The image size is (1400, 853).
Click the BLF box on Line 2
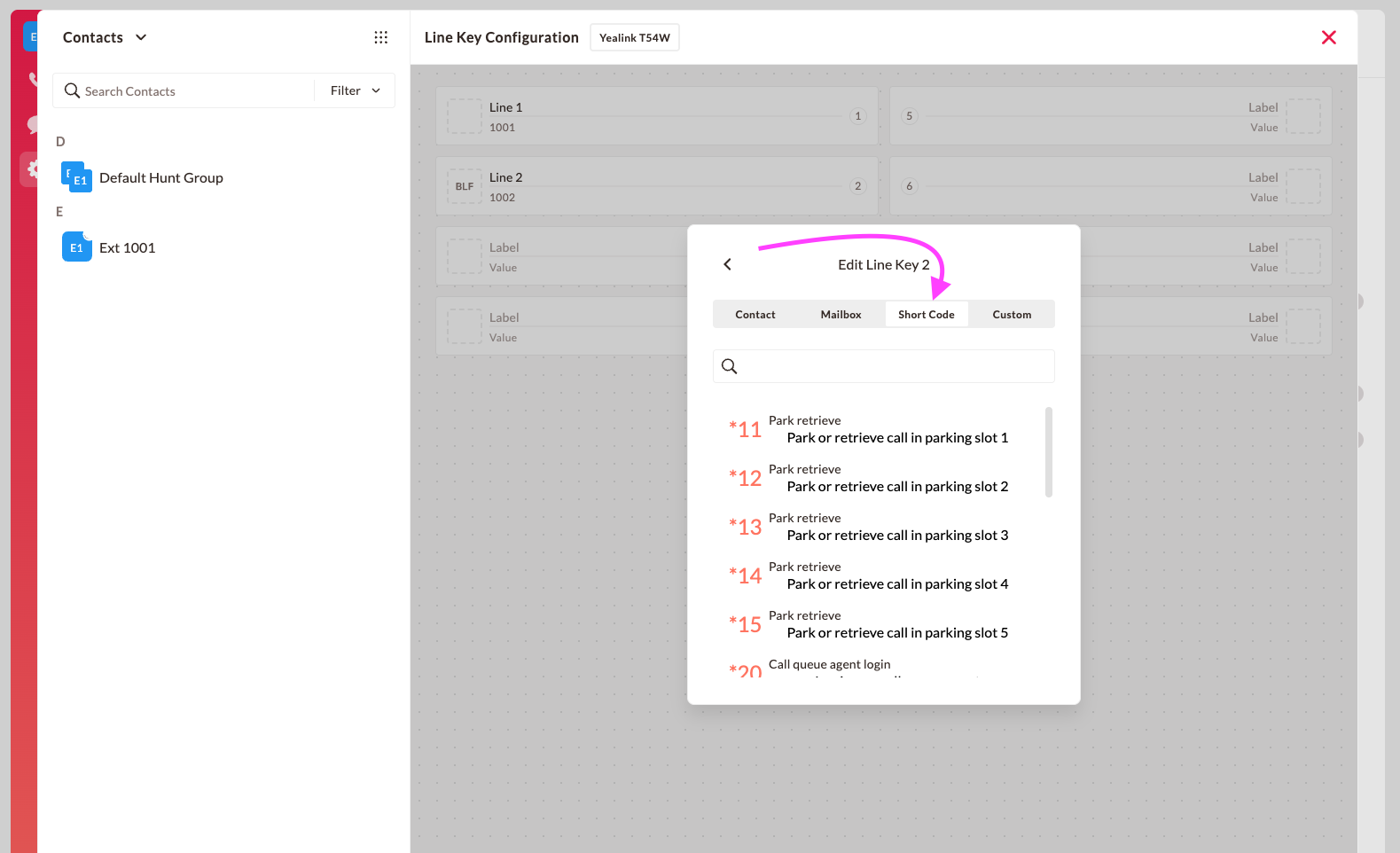pyautogui.click(x=465, y=186)
